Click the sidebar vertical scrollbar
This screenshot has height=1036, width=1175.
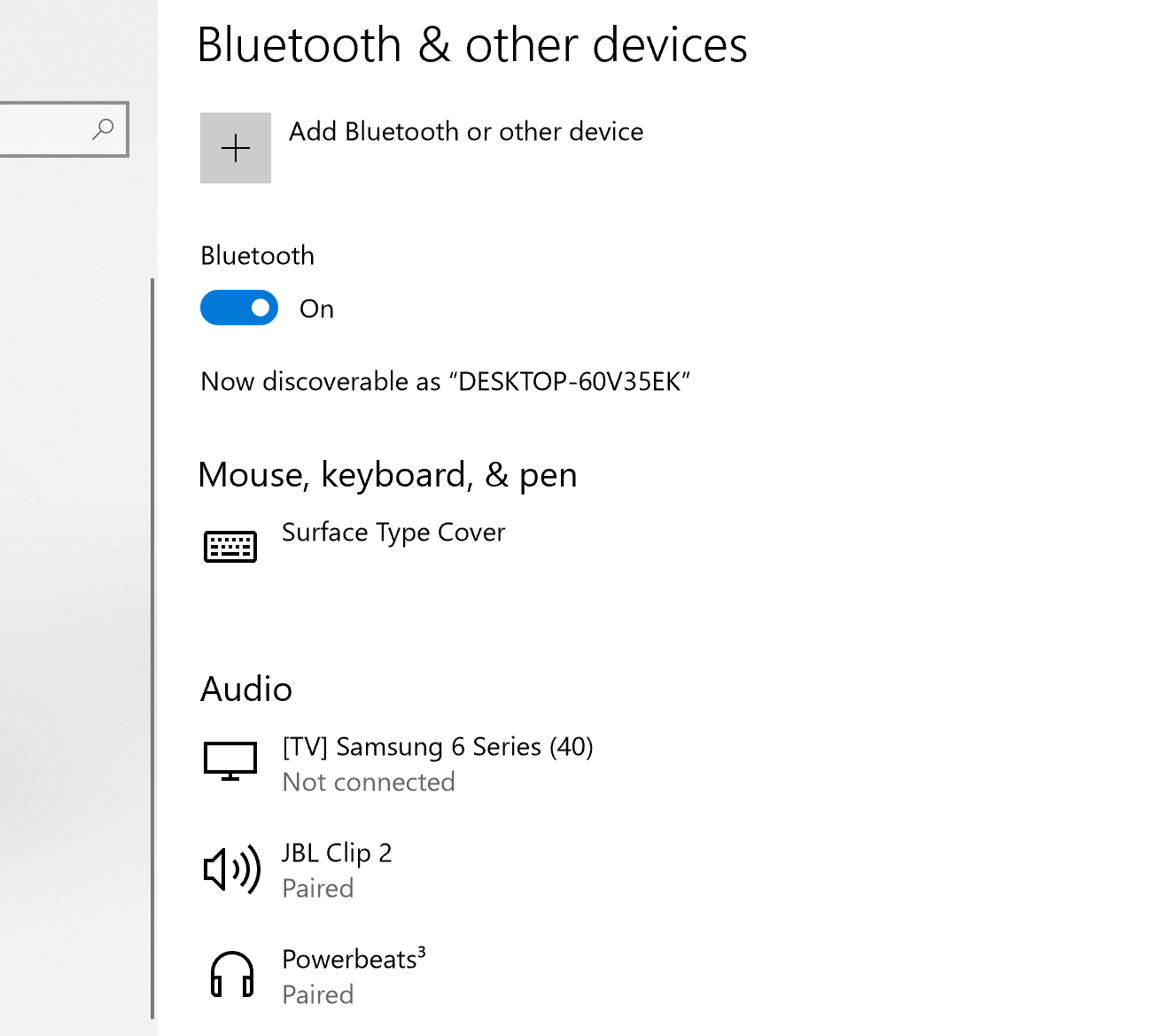(x=152, y=647)
